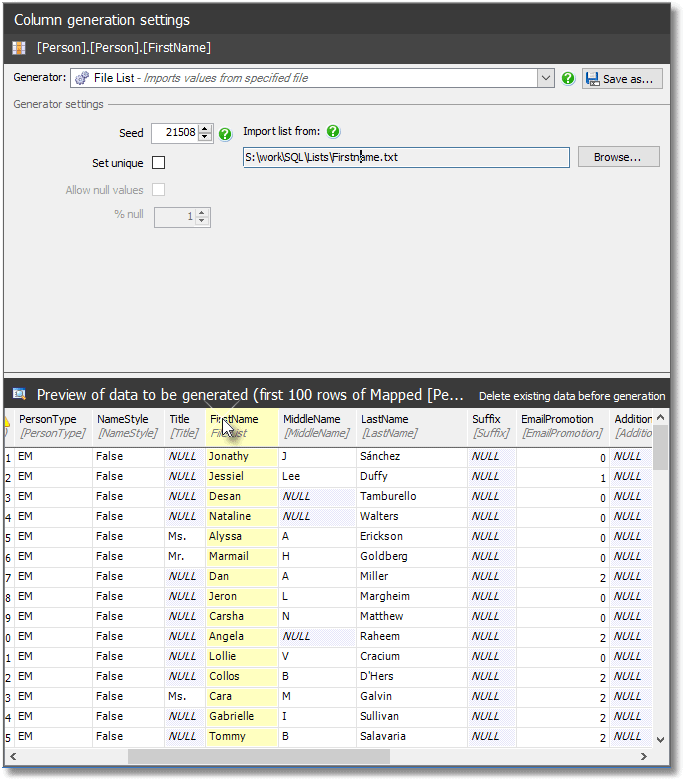
Task: Click the vertical scrollbar thumb
Action: (661, 447)
